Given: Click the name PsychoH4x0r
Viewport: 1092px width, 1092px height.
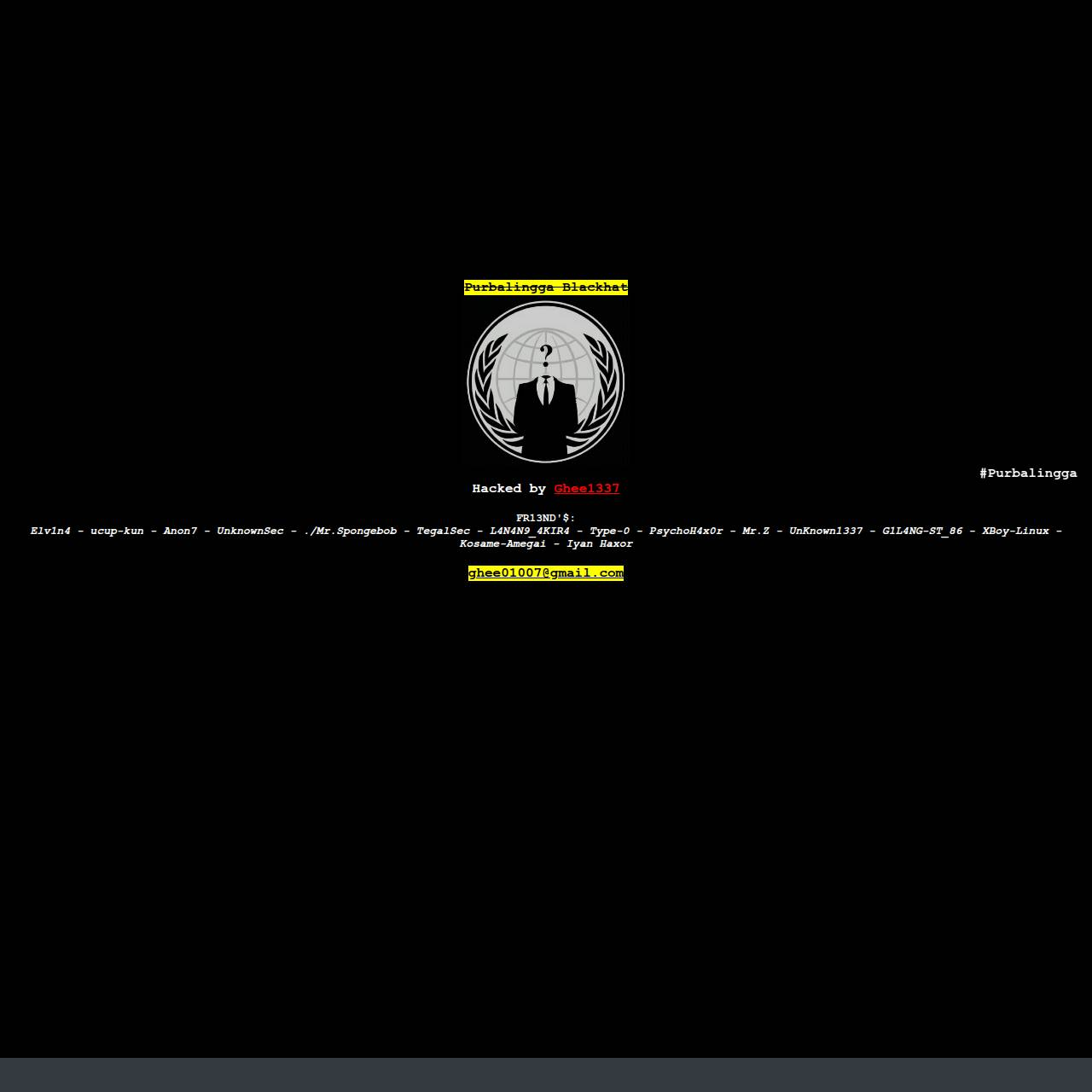Looking at the screenshot, I should point(686,531).
